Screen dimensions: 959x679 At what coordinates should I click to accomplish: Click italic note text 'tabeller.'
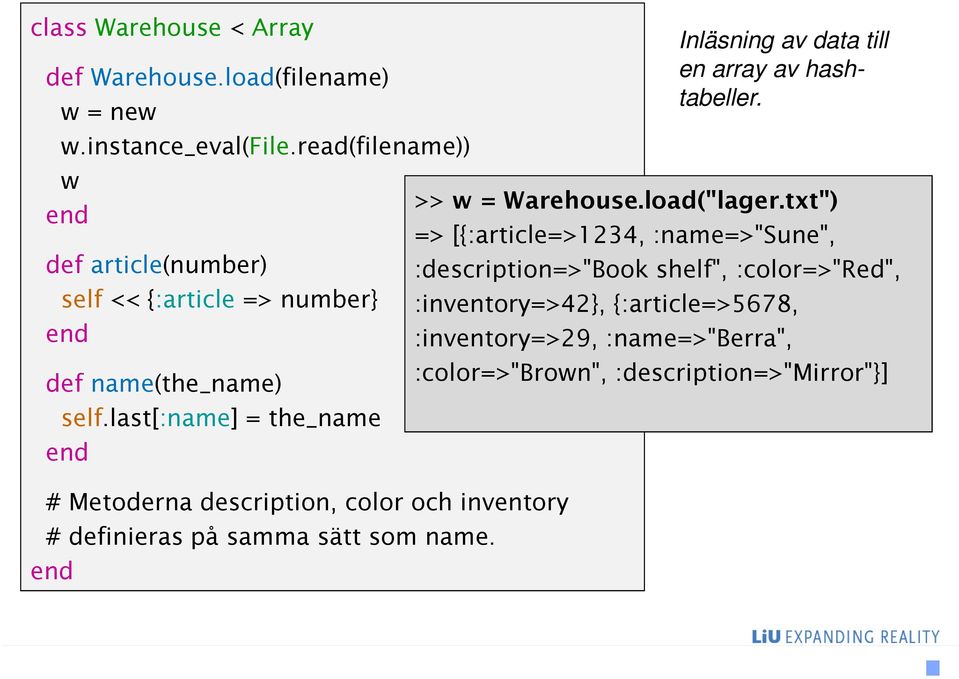(x=720, y=98)
